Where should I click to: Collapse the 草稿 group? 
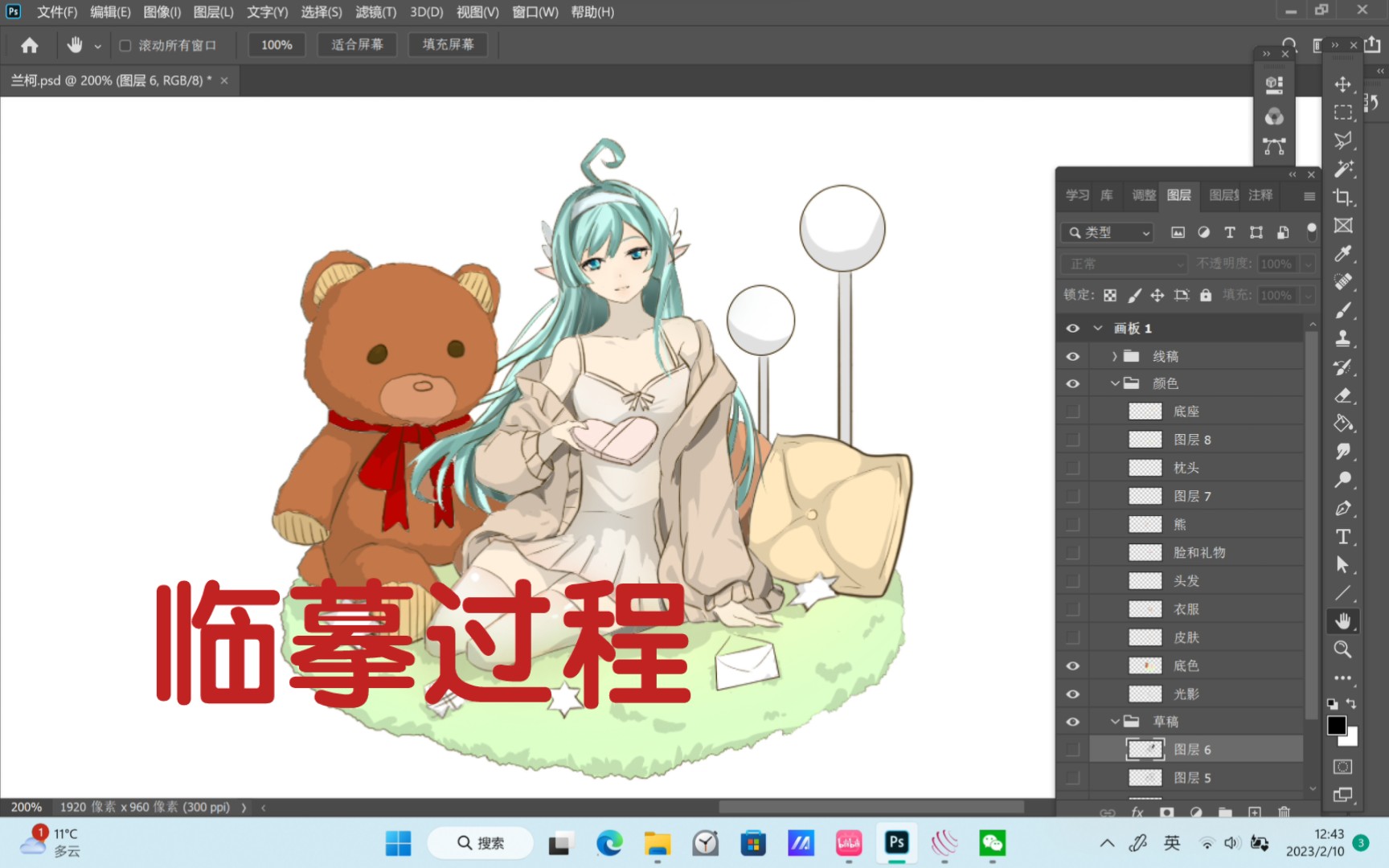[x=1114, y=722]
